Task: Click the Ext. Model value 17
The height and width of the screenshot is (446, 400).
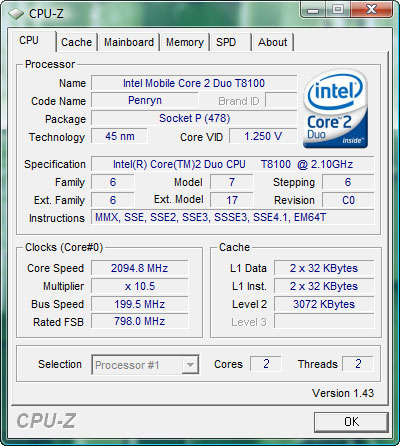Action: coord(232,200)
